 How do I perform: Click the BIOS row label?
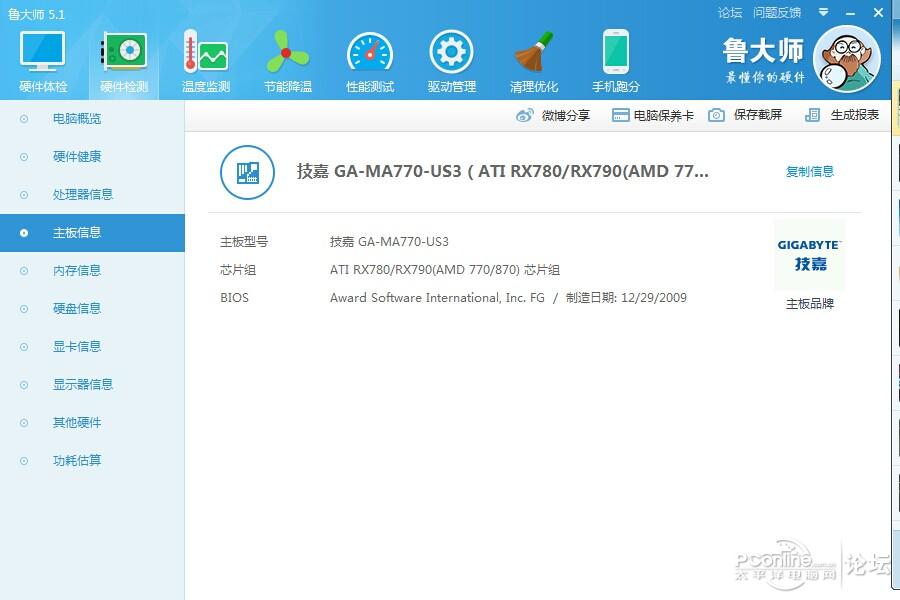pos(234,297)
